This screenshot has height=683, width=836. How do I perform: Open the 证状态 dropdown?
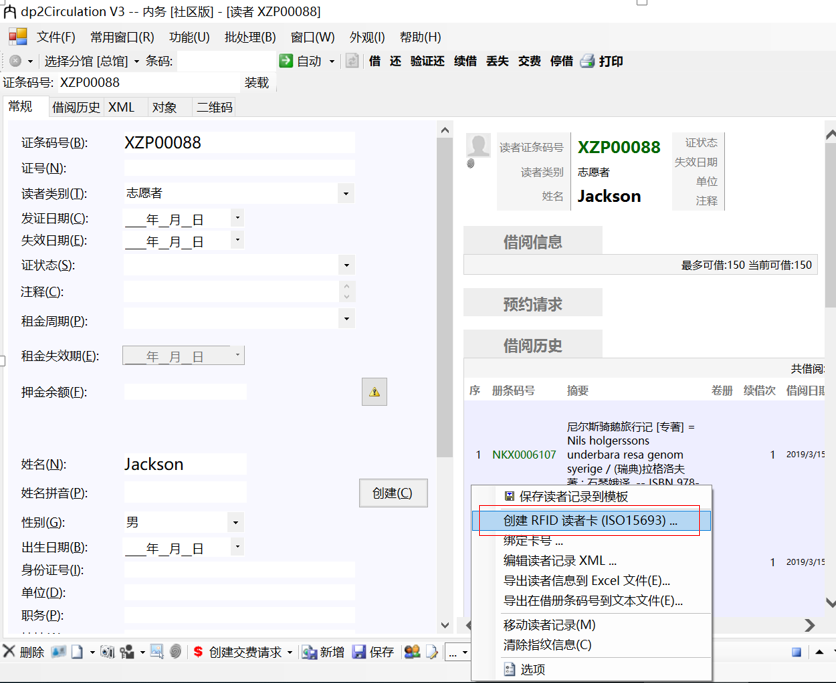click(347, 265)
